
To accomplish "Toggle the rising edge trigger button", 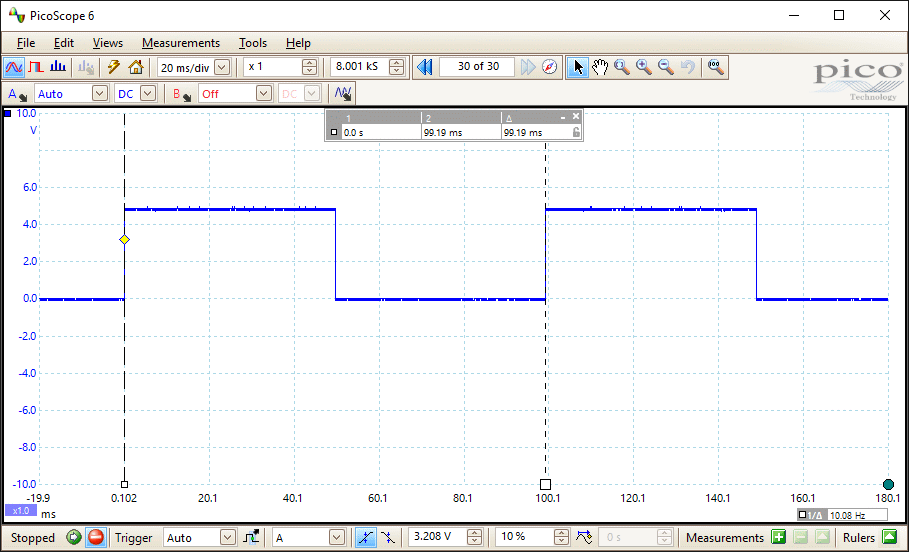I will coord(366,537).
